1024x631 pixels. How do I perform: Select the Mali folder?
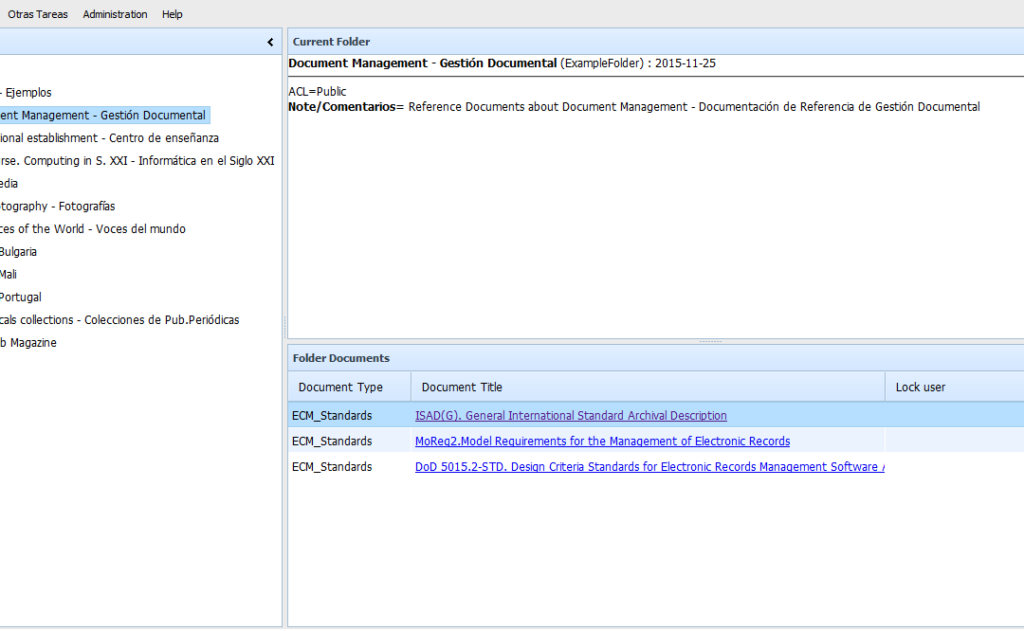click(8, 274)
